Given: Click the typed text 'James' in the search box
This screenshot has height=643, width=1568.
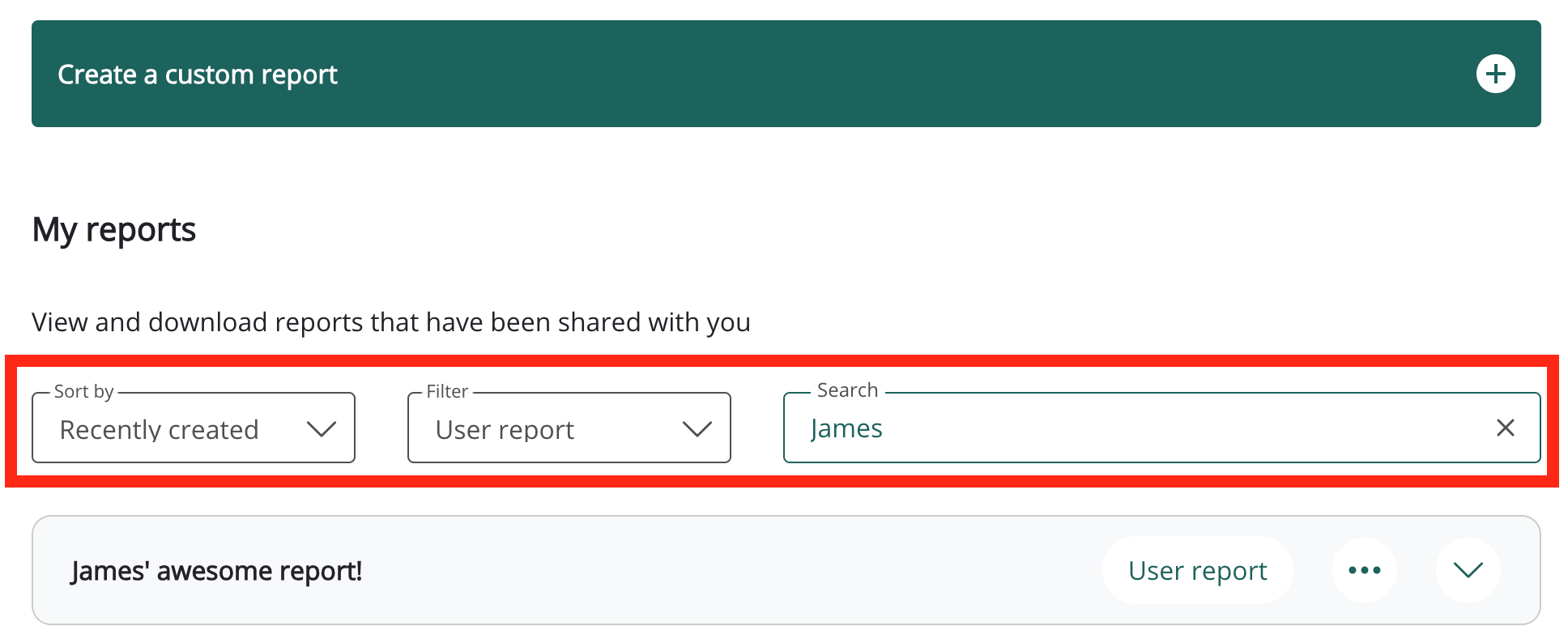Looking at the screenshot, I should [x=846, y=428].
